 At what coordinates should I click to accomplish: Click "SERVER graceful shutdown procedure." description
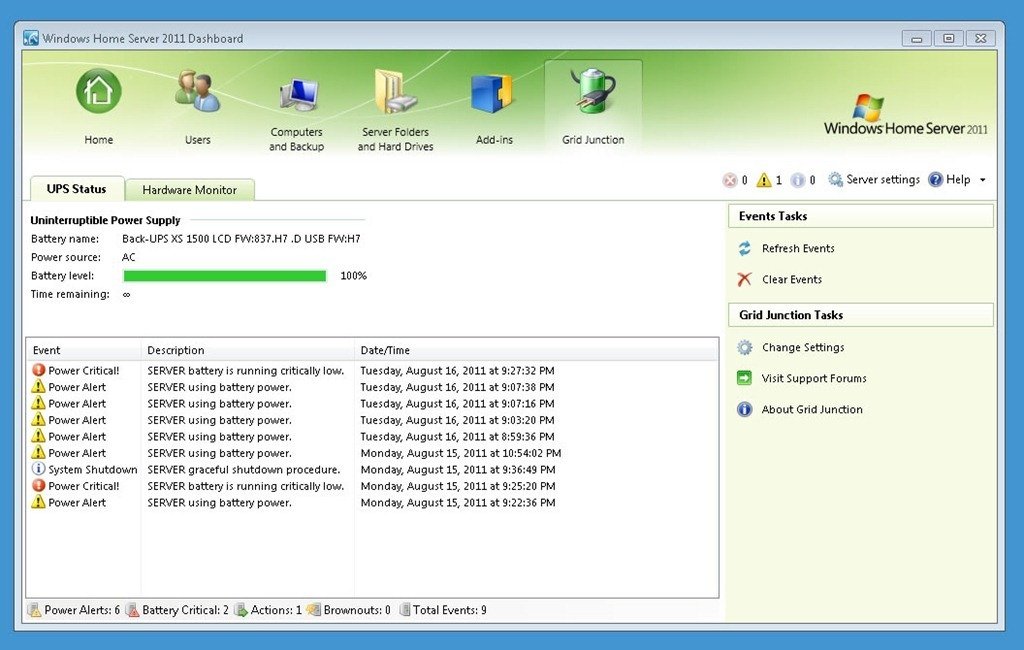click(x=244, y=470)
